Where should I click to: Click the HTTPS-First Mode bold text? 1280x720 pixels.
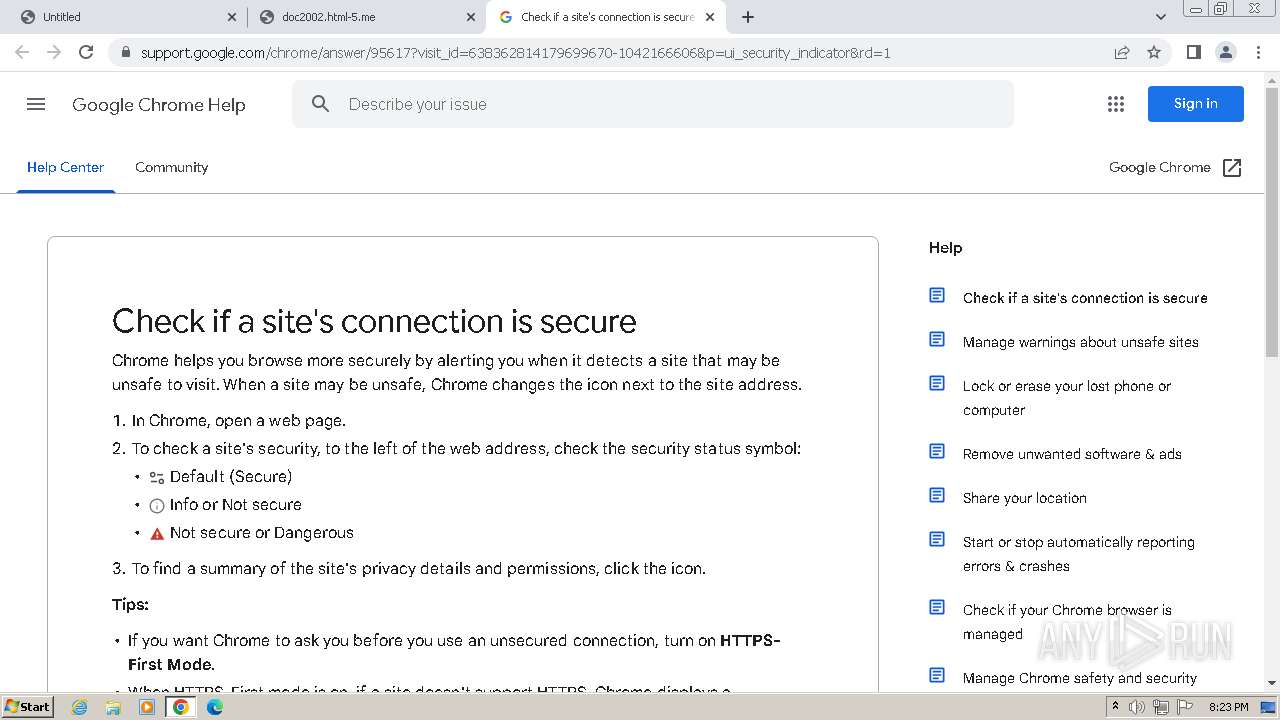[454, 652]
